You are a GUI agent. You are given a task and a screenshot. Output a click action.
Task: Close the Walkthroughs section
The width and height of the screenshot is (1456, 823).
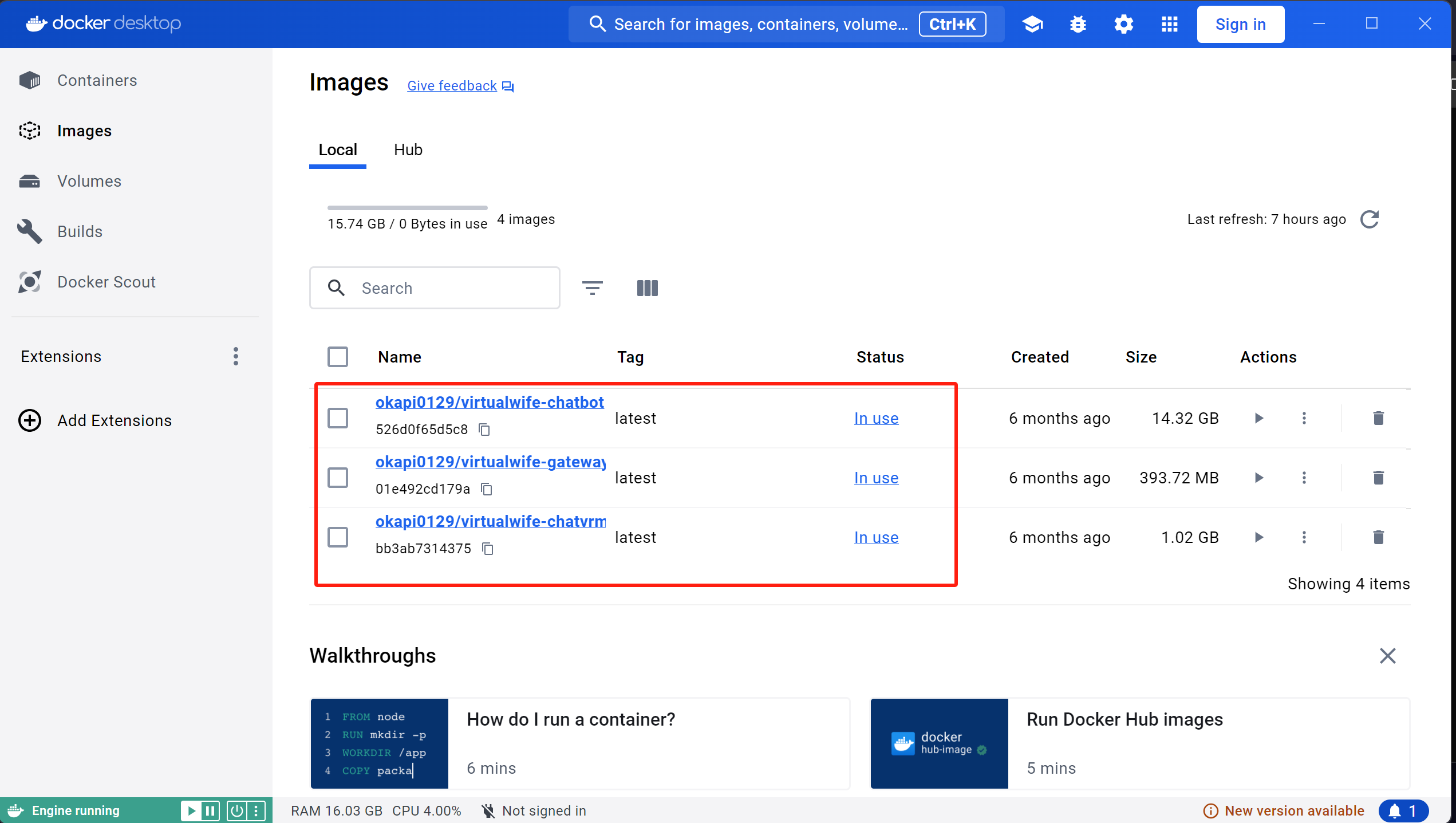(x=1388, y=655)
